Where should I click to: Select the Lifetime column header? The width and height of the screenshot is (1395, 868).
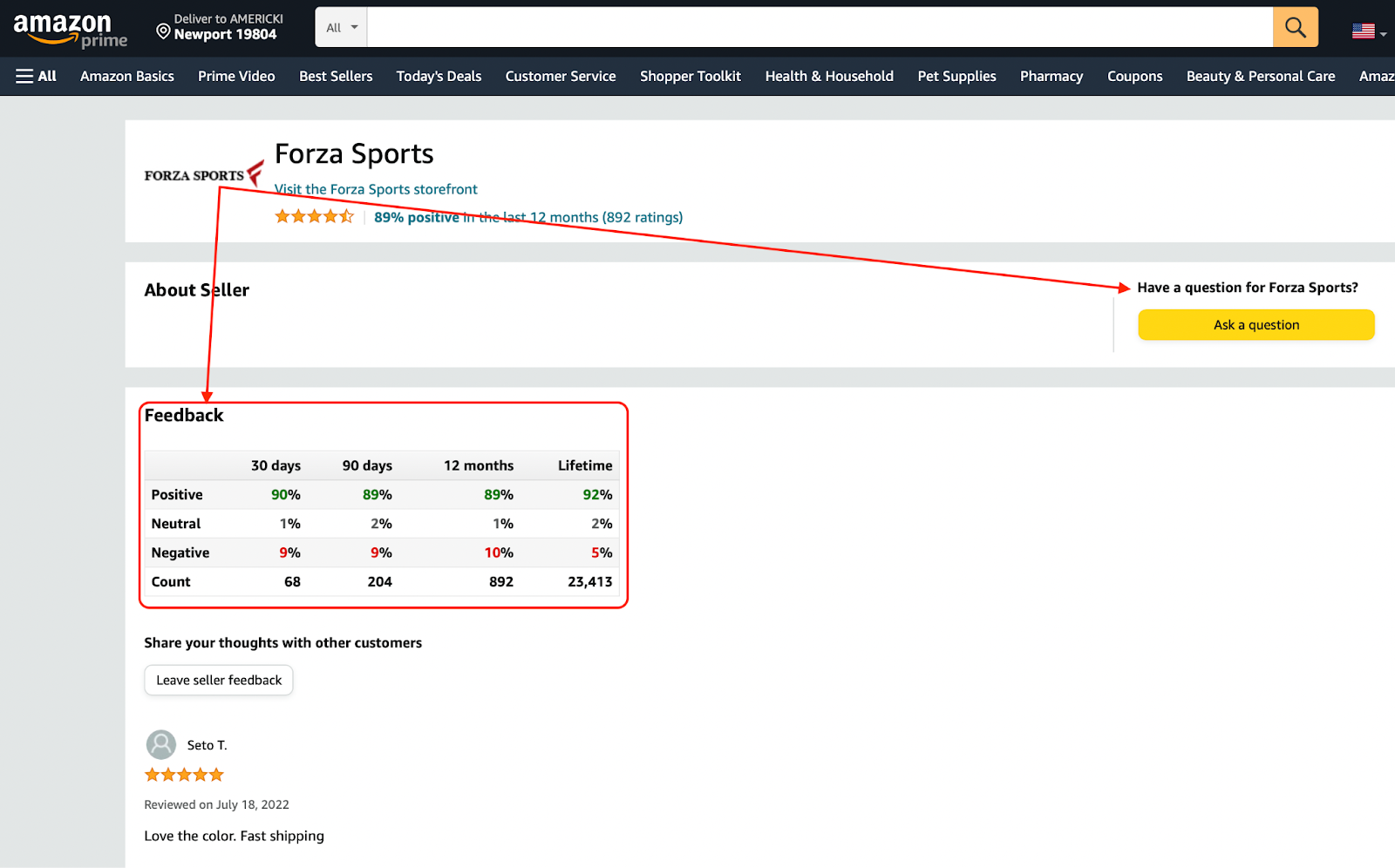click(585, 465)
